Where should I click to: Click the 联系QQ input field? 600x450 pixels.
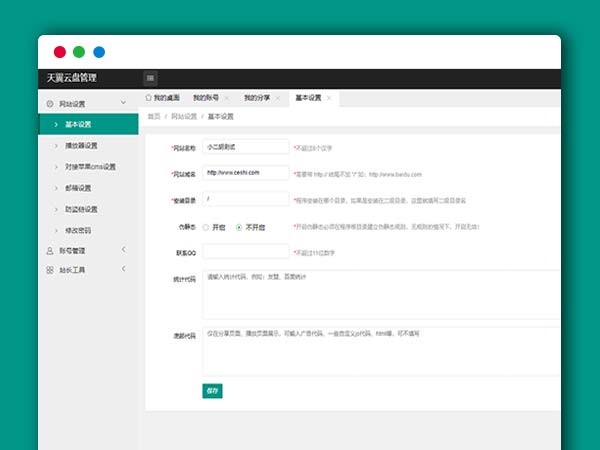[x=245, y=252]
